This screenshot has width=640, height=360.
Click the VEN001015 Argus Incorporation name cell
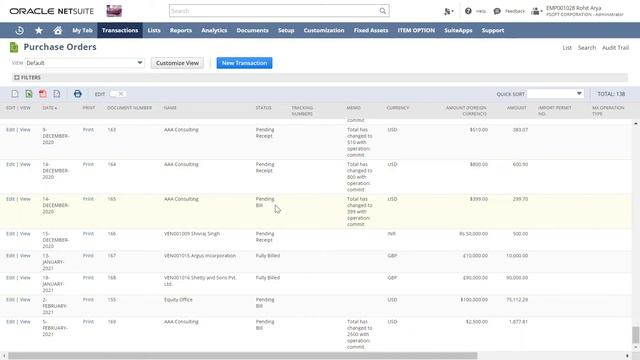(200, 256)
